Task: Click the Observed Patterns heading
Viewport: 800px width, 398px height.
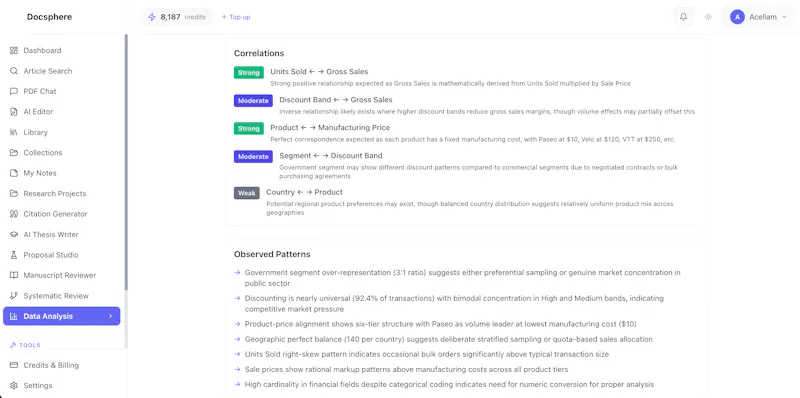Action: (272, 254)
